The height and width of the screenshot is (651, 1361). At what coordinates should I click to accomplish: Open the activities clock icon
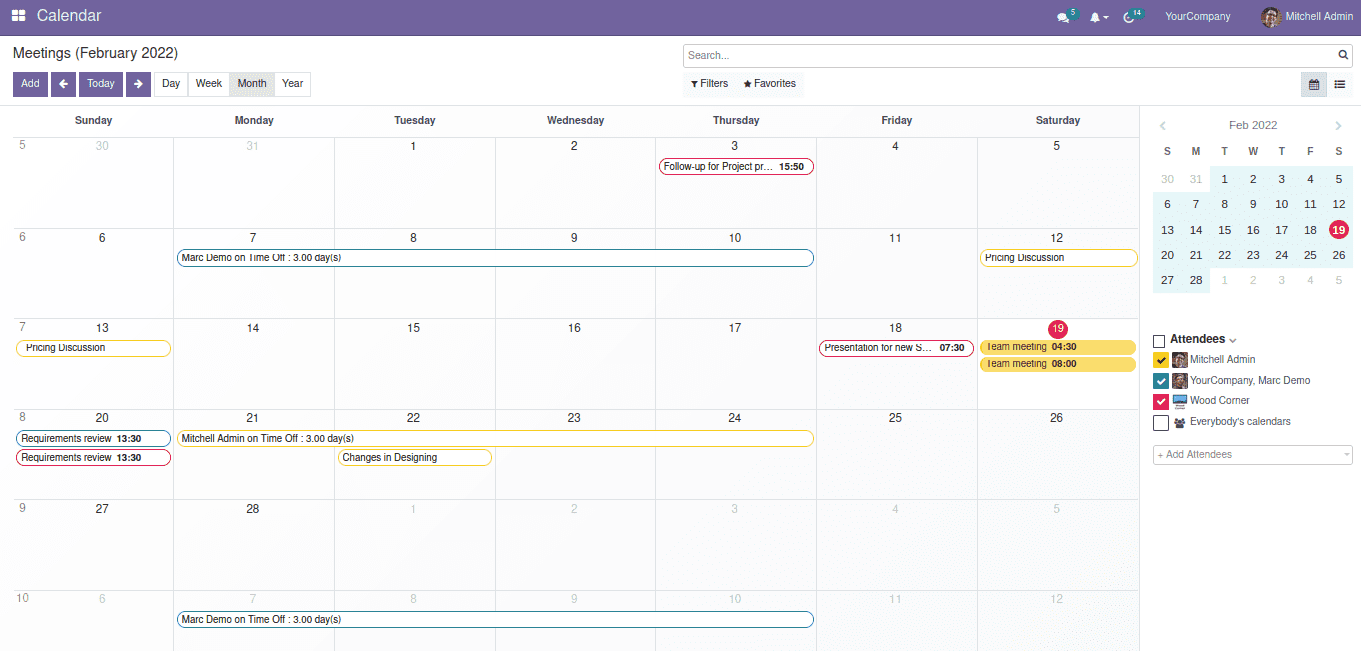pyautogui.click(x=1129, y=18)
